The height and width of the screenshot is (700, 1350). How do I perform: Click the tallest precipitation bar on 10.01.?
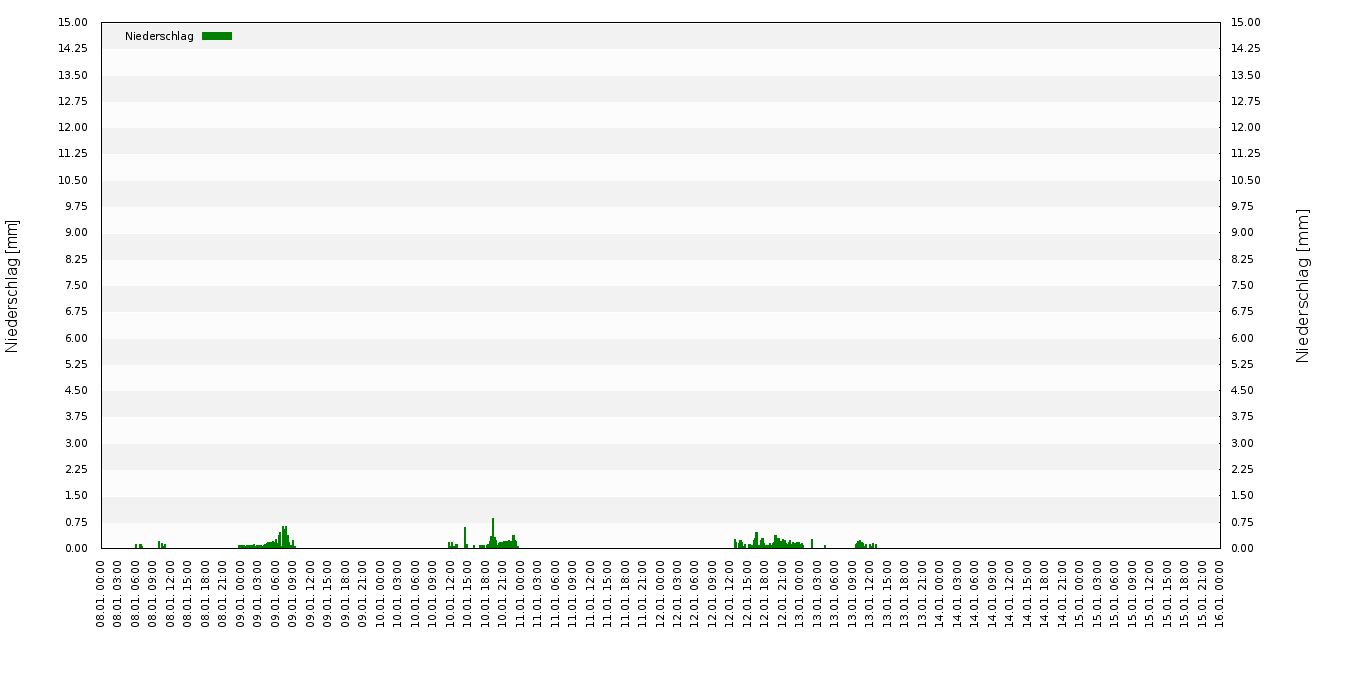click(493, 534)
